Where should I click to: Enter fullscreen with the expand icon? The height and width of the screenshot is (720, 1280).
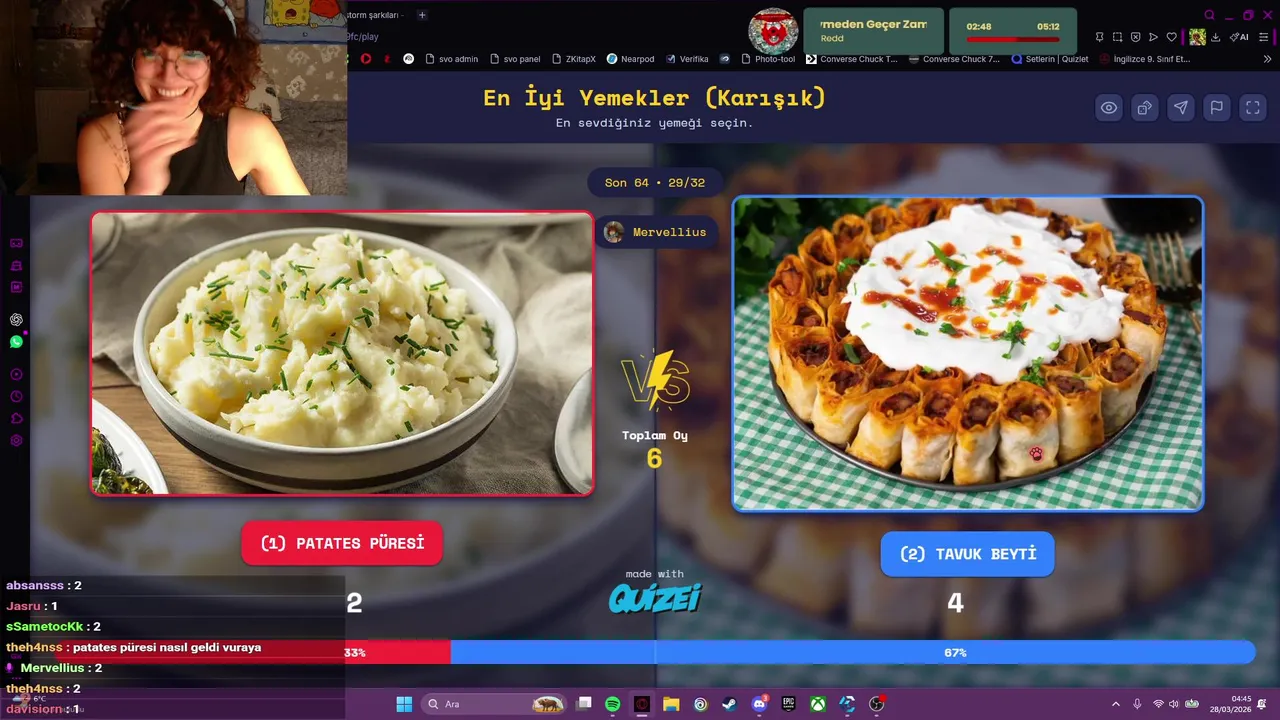(x=1253, y=108)
